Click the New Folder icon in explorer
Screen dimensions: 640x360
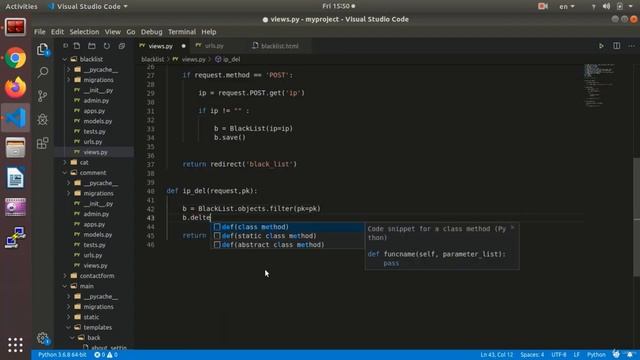pos(92,46)
